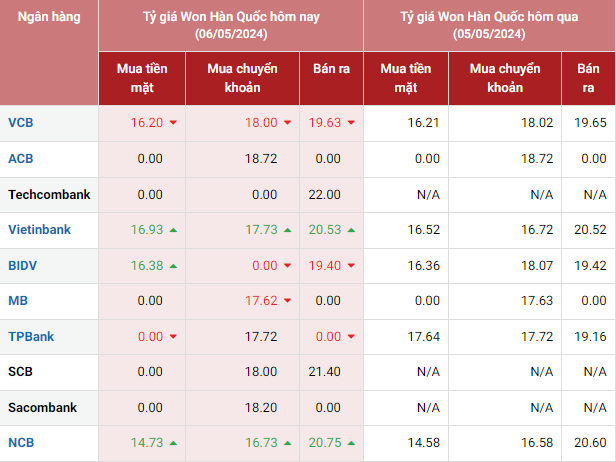
Task: Click red down arrow beside BIDV 19.40
Action: (x=352, y=266)
